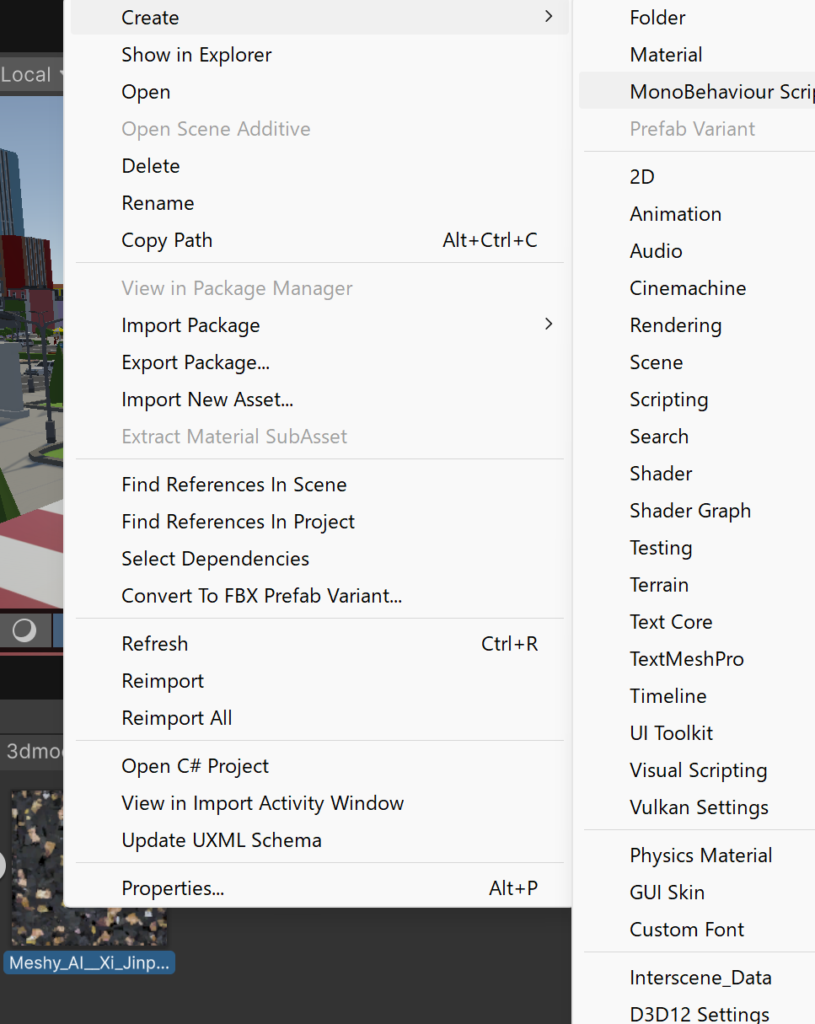Choose Show in Explorer
The width and height of the screenshot is (815, 1024).
(x=196, y=55)
